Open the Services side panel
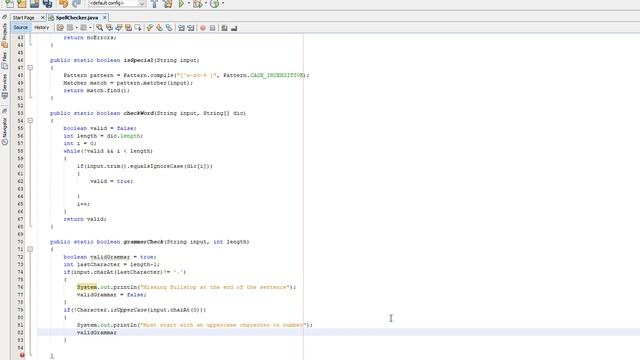Viewport: 640px width, 360px height. (4, 87)
